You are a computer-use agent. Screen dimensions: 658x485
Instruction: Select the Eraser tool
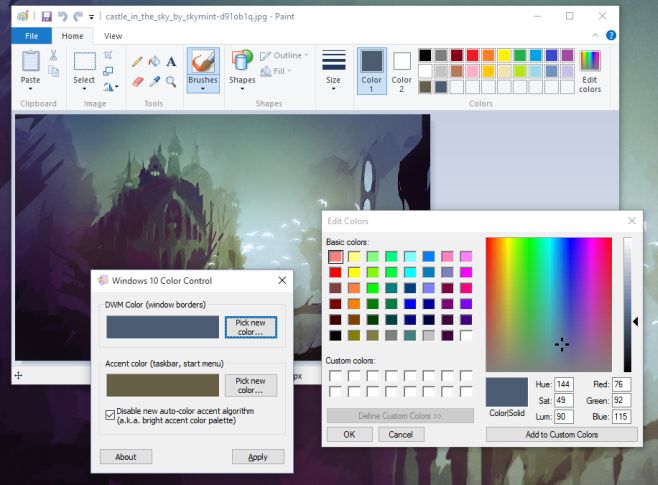click(x=137, y=81)
